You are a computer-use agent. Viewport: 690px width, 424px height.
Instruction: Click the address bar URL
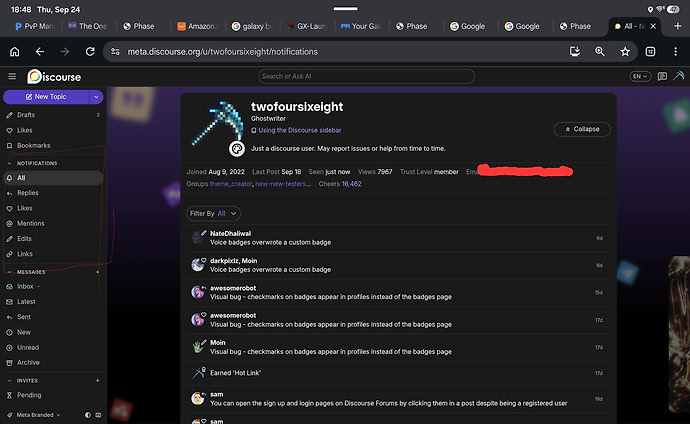tap(223, 51)
